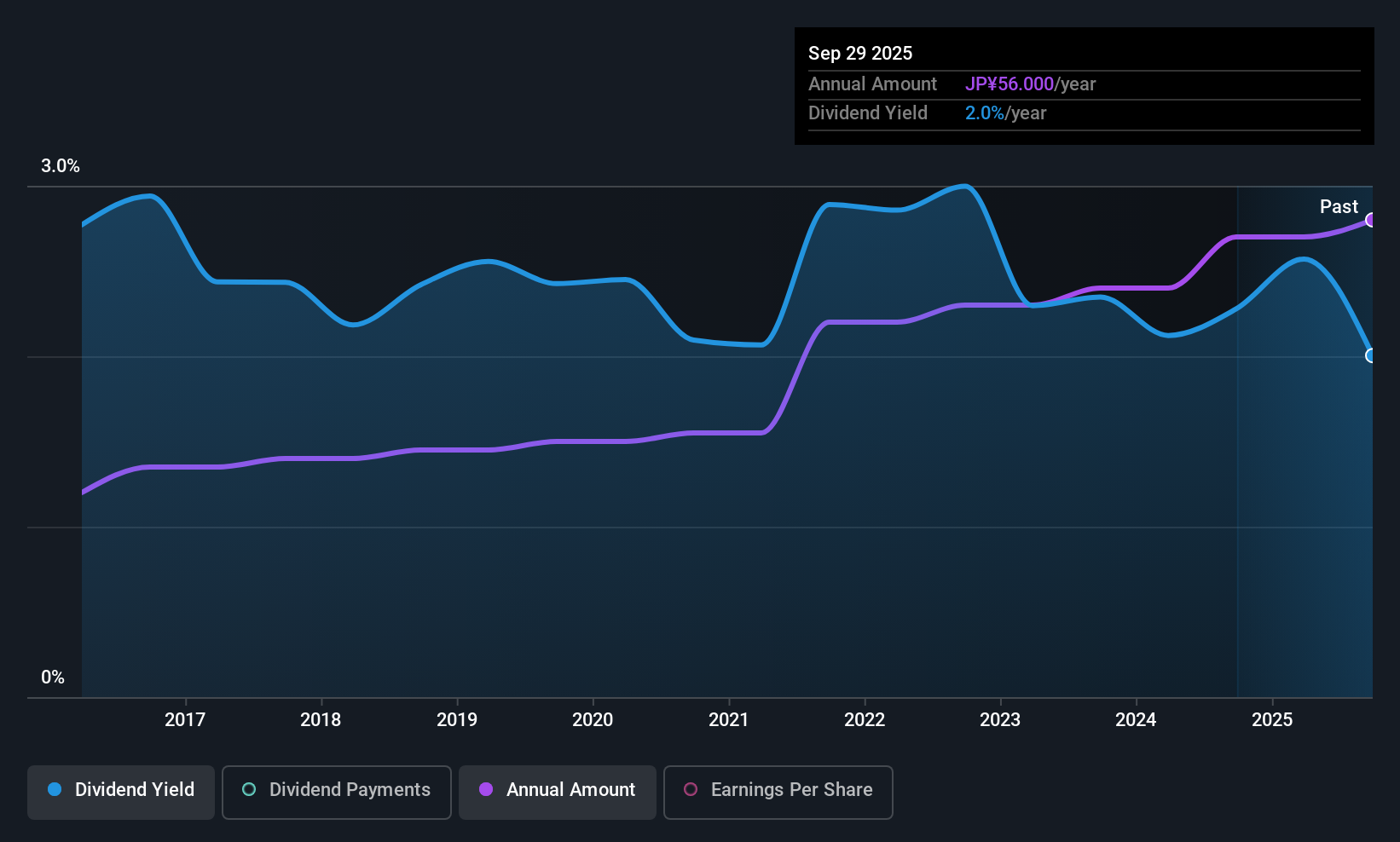The image size is (1400, 842).
Task: Select the 2023 x-axis label
Action: 1000,720
